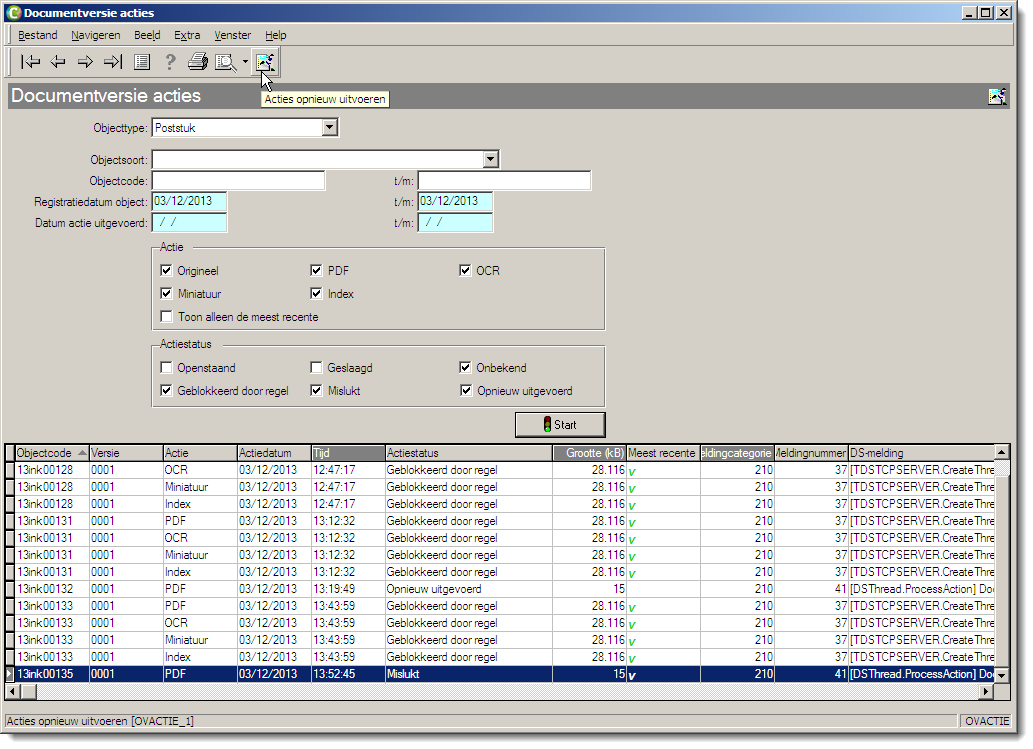The height and width of the screenshot is (749, 1033).
Task: Sort by Objectcode column header
Action: [x=52, y=453]
